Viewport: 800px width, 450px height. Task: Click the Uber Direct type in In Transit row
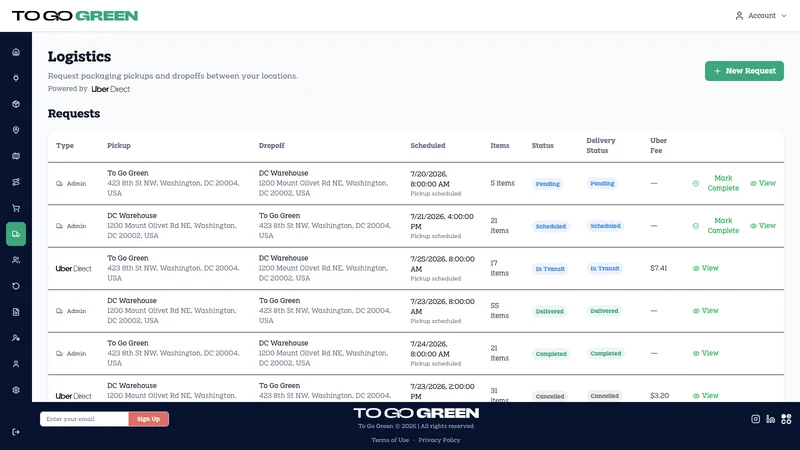[x=73, y=268]
